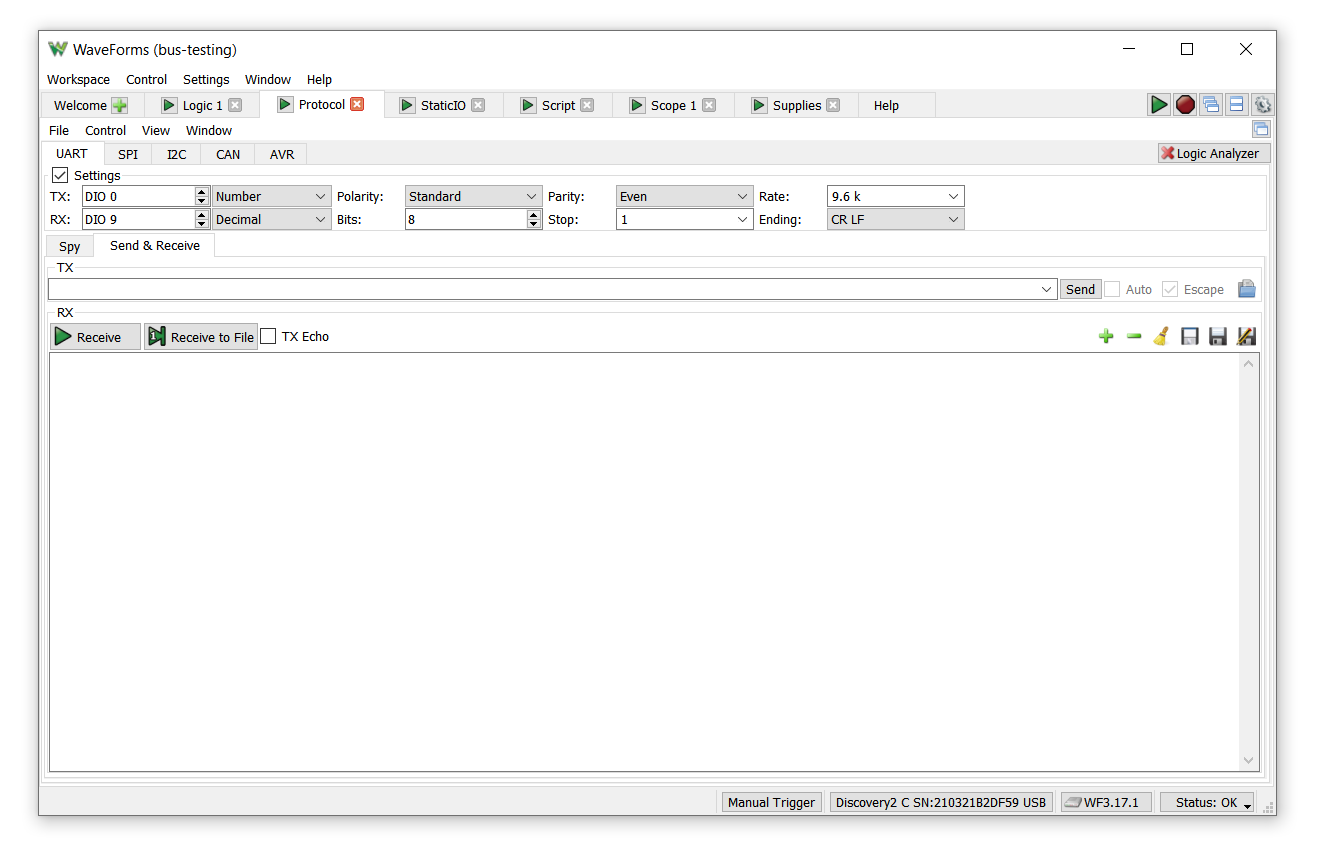Click the Send button
Screen dimensions: 1326x853
pyautogui.click(x=1080, y=289)
